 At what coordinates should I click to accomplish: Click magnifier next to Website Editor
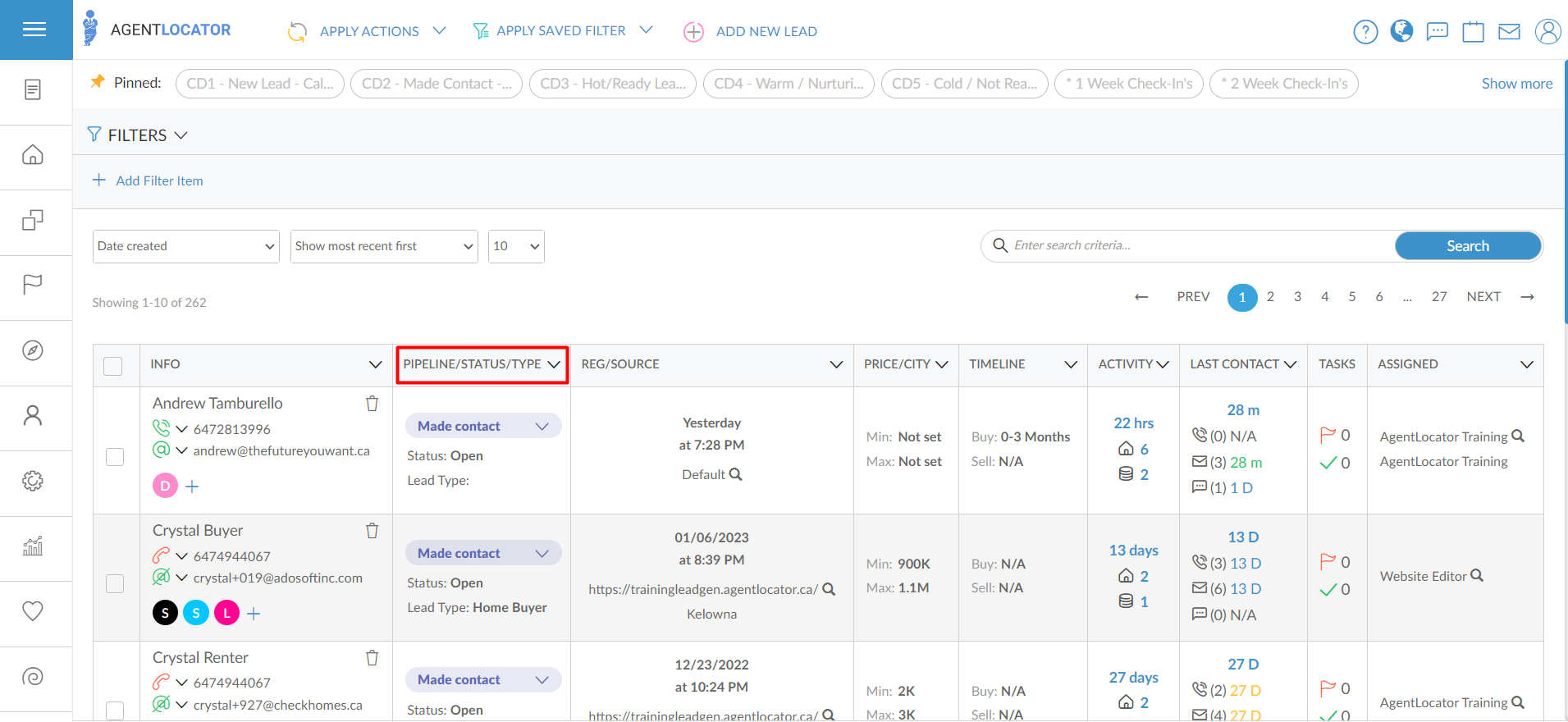[1477, 576]
